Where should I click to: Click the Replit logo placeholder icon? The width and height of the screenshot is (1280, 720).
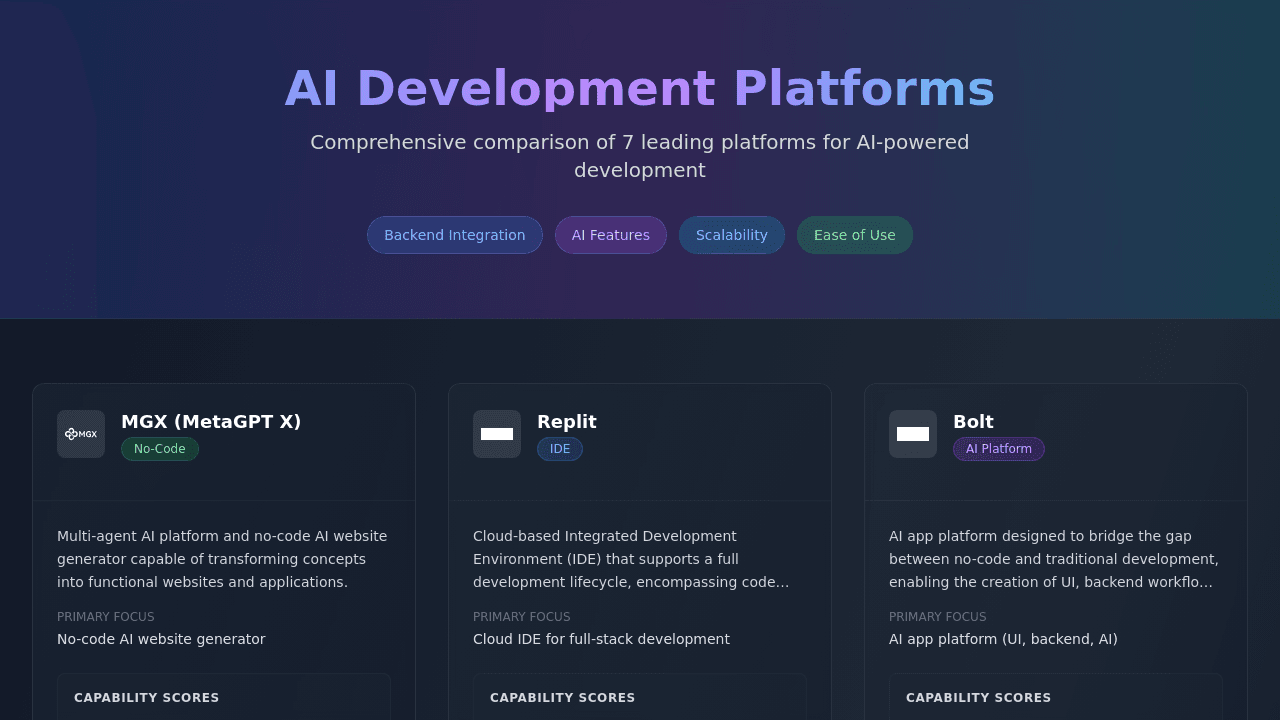click(x=497, y=434)
